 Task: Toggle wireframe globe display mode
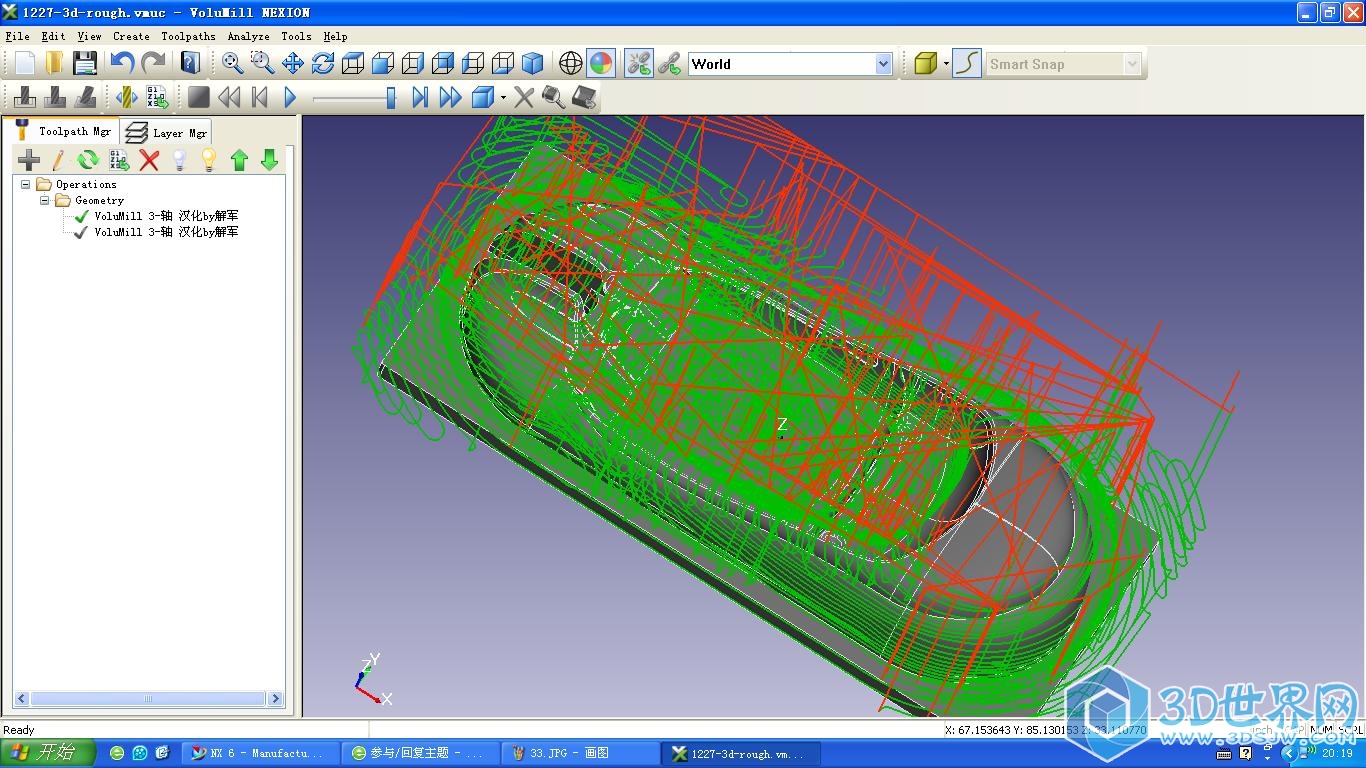(570, 63)
